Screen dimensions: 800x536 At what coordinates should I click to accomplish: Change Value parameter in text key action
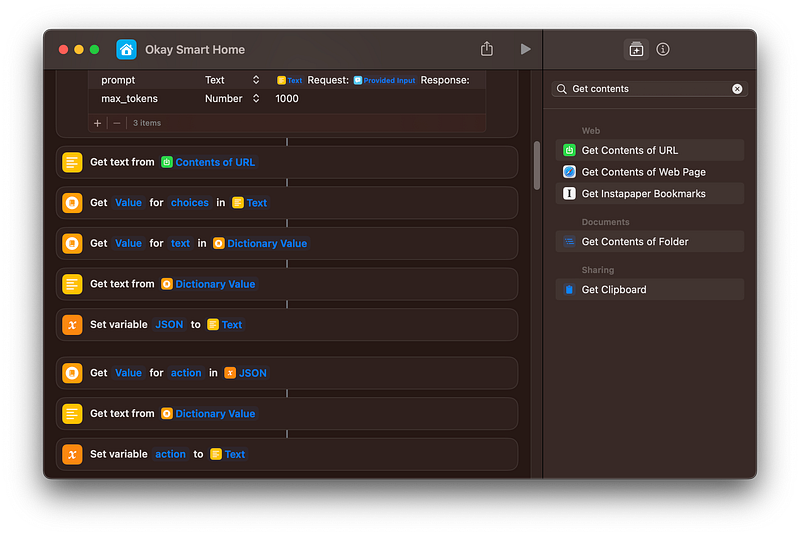[128, 243]
